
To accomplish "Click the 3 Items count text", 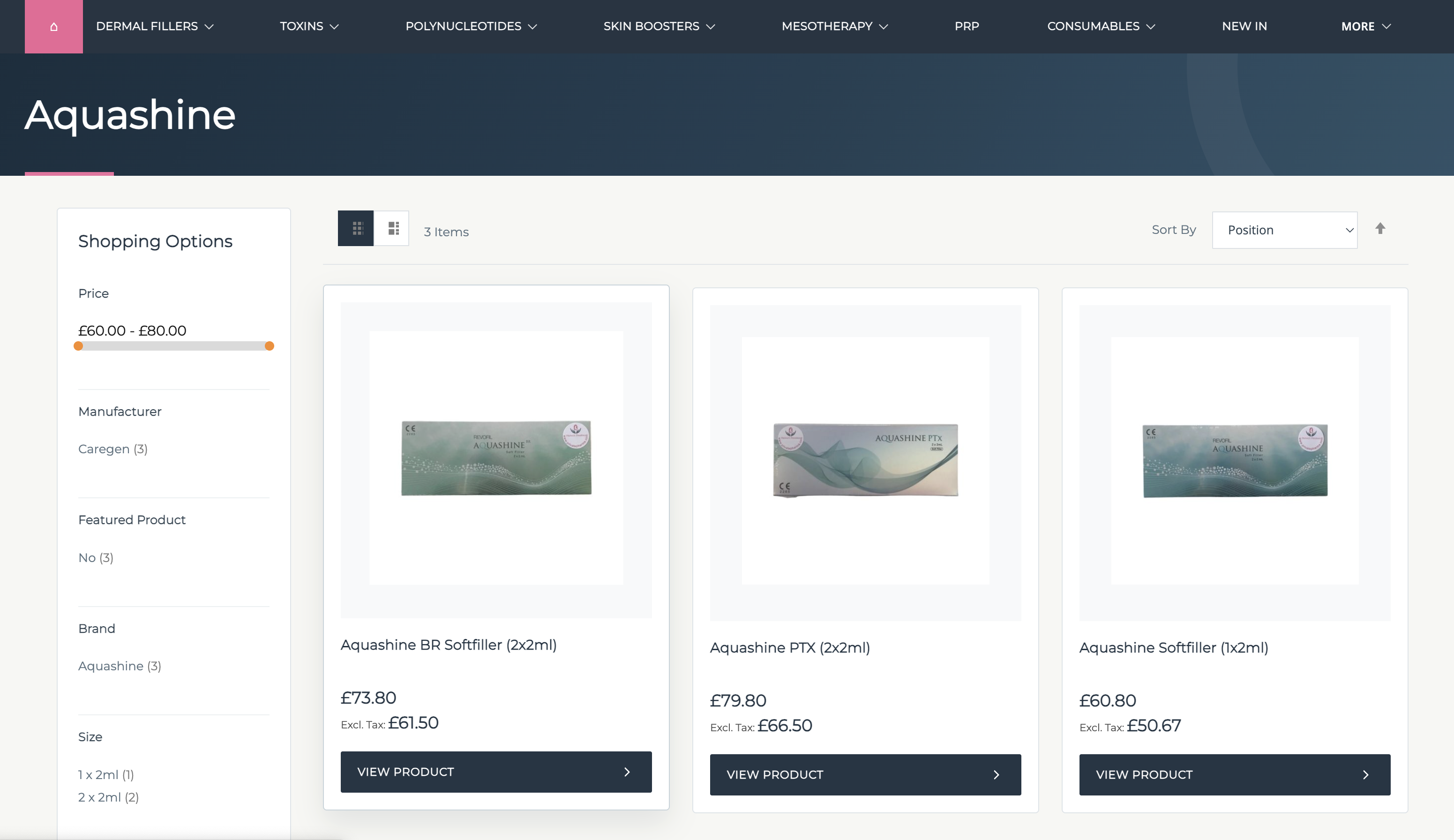I will point(446,232).
